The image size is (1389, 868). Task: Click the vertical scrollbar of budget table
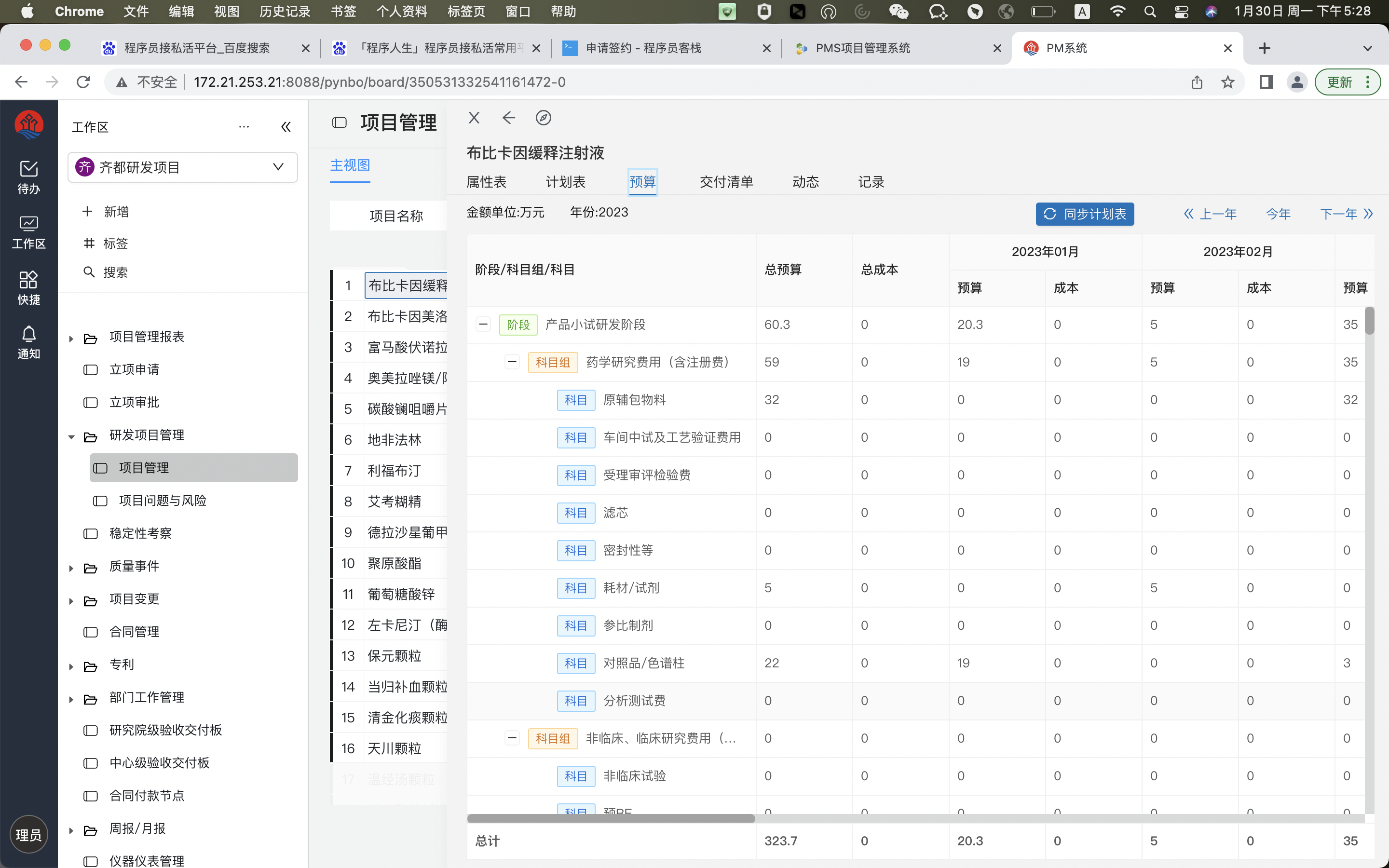click(x=1370, y=320)
